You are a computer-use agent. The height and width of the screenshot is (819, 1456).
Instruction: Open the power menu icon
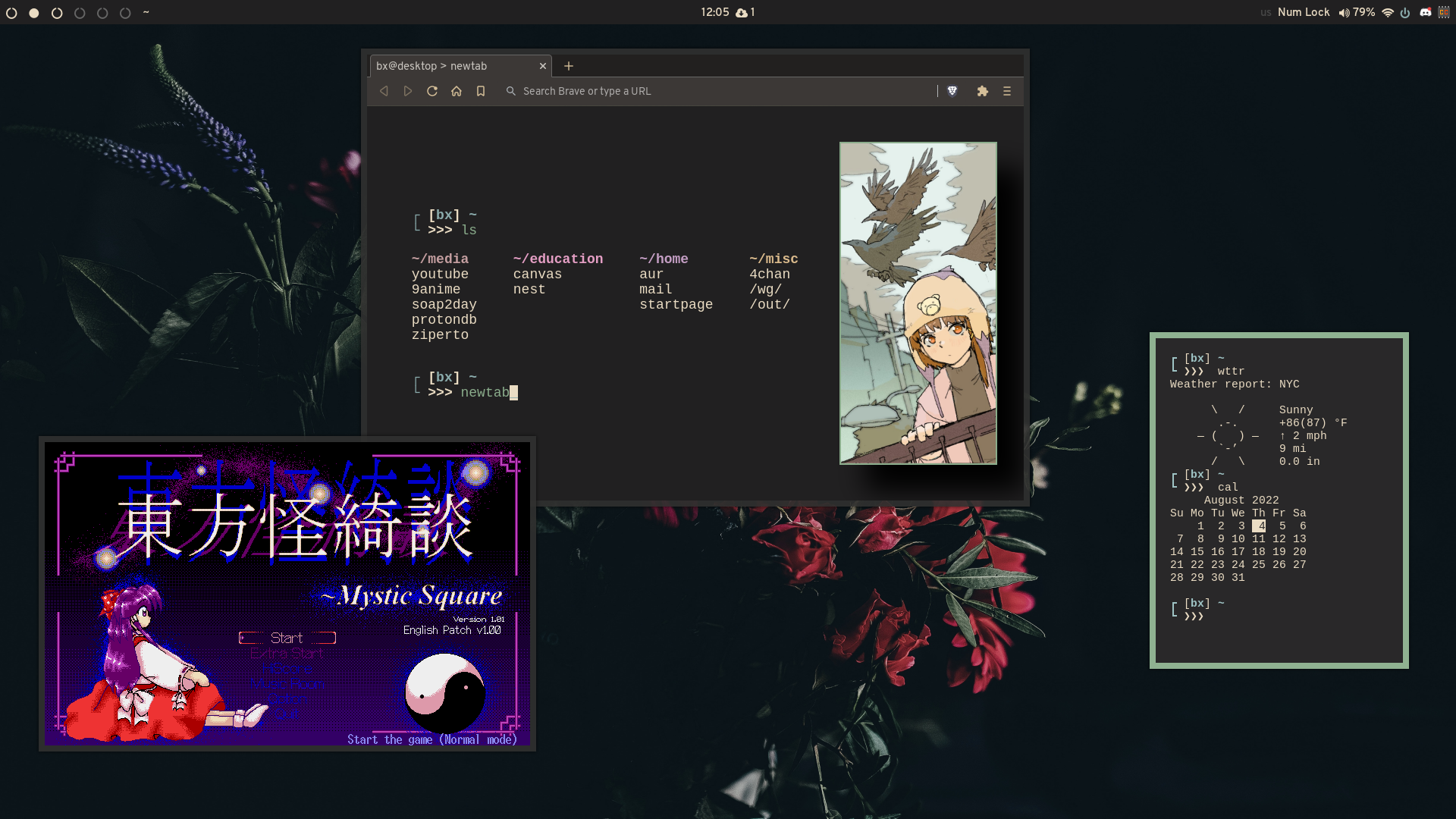coord(1405,12)
